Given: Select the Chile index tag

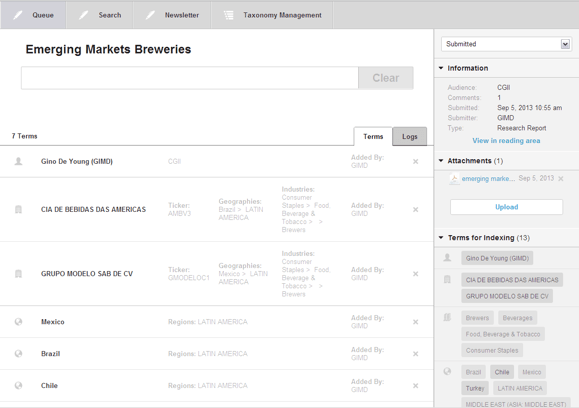Looking at the screenshot, I should 502,372.
